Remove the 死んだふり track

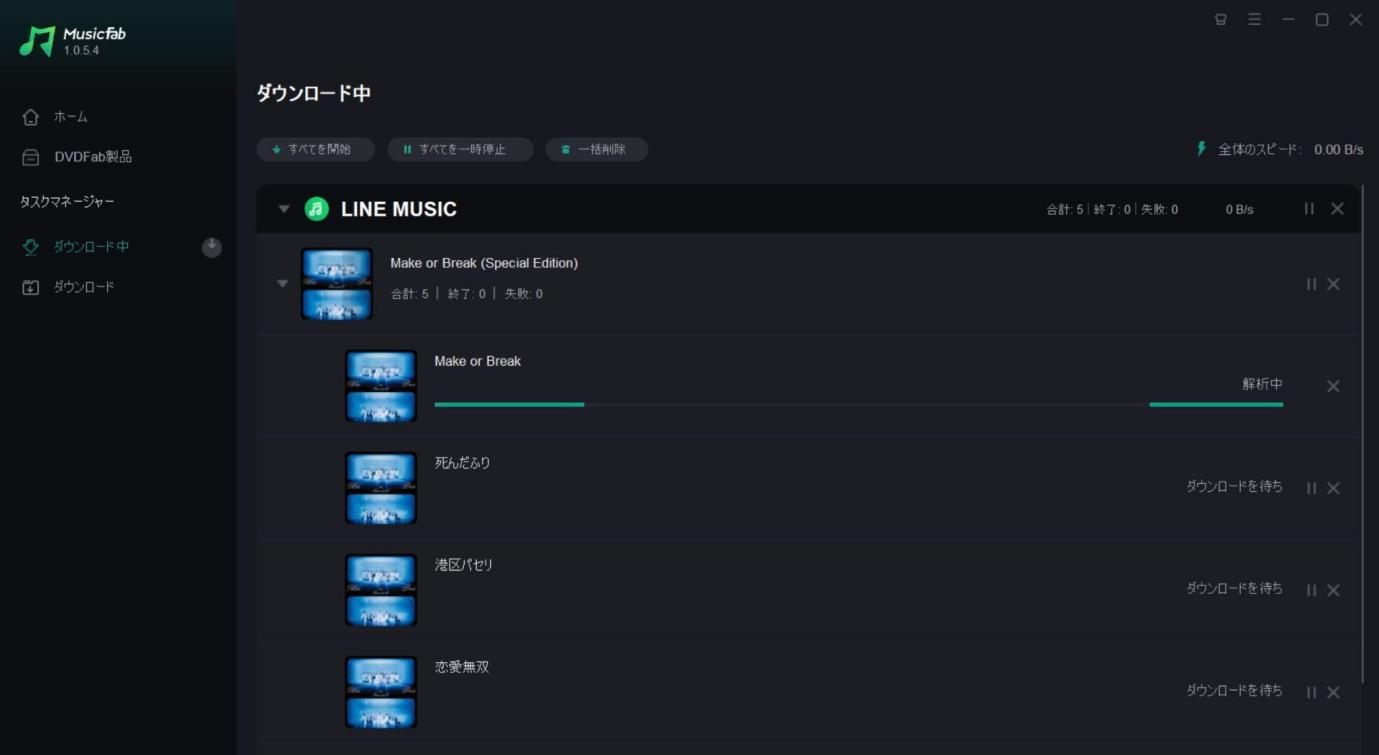coord(1333,488)
